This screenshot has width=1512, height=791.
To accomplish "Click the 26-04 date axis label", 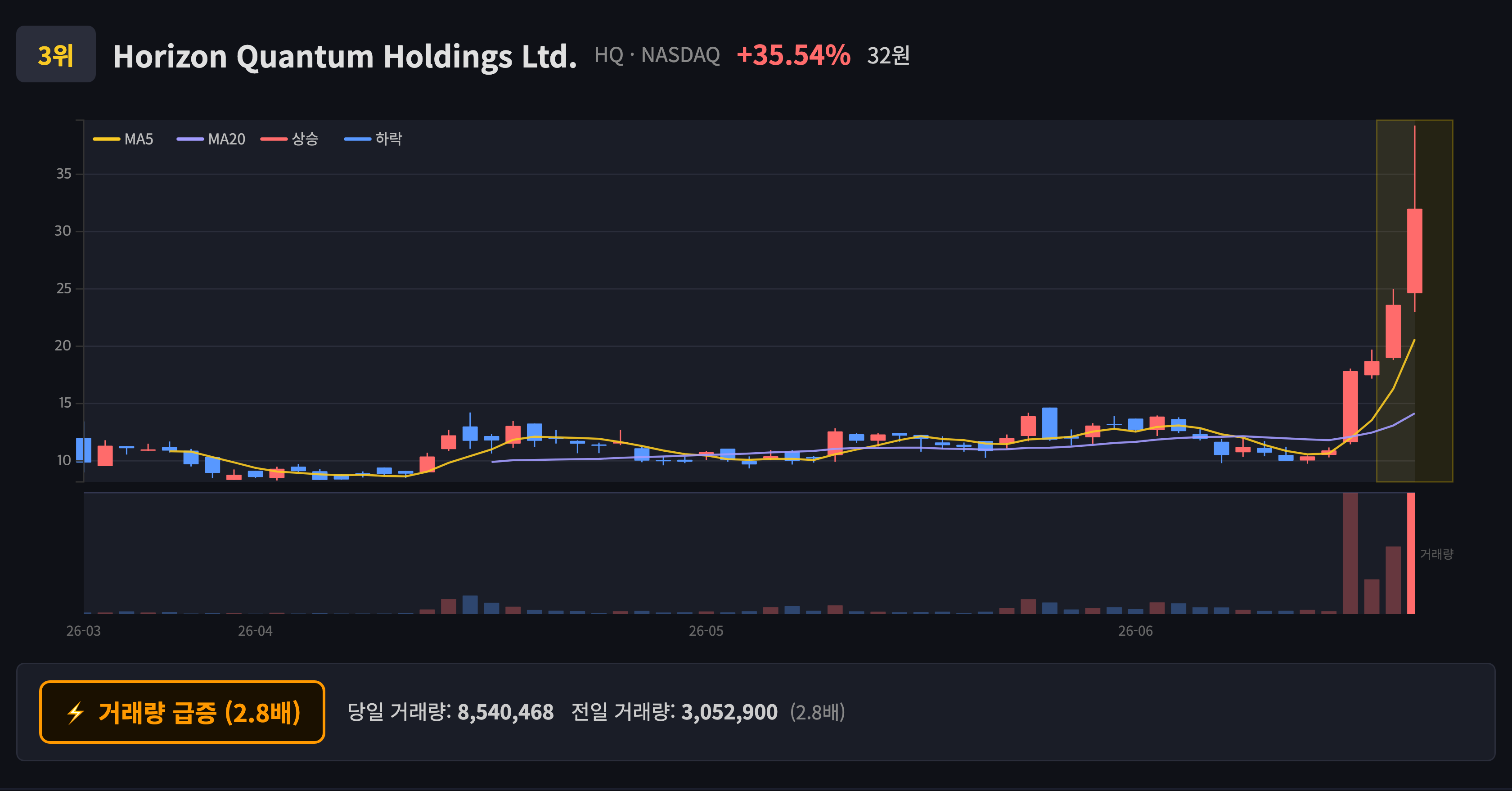I will (x=255, y=631).
